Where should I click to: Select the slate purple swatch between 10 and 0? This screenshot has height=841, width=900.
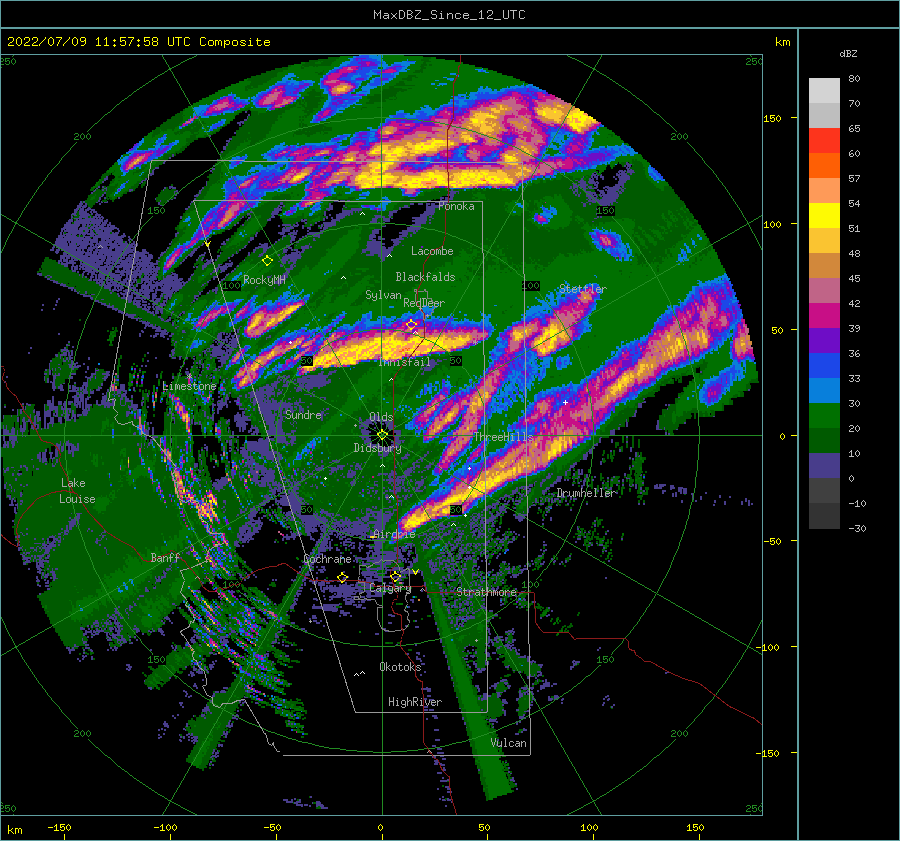824,466
